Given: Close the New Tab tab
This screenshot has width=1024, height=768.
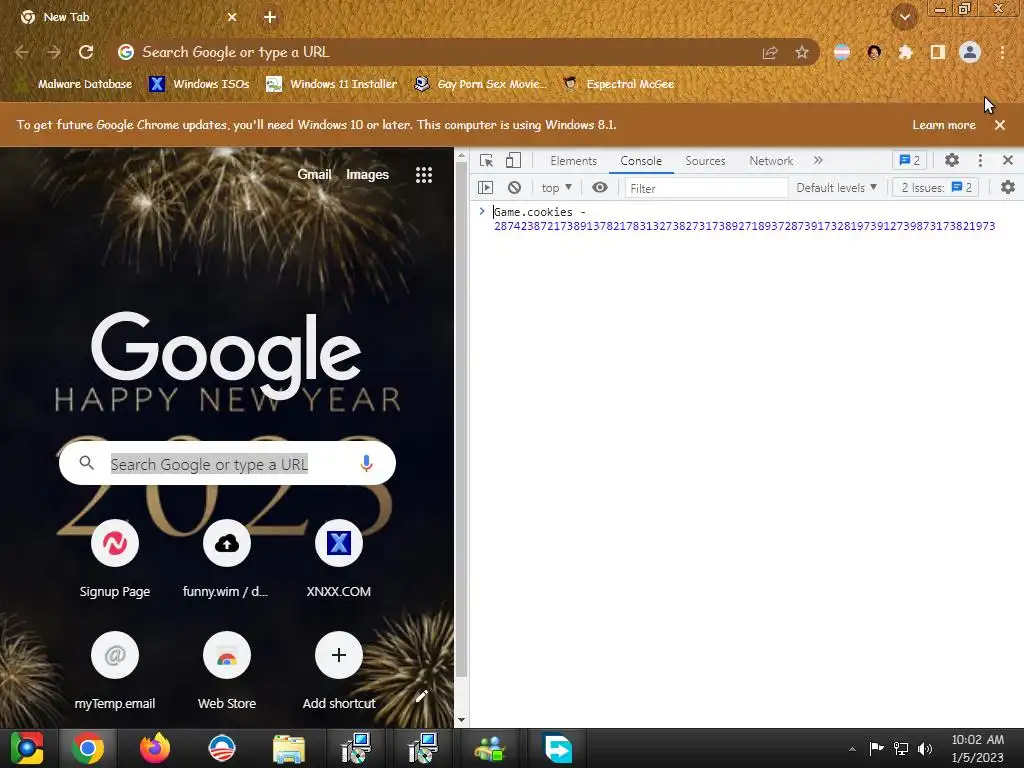Looking at the screenshot, I should [232, 18].
